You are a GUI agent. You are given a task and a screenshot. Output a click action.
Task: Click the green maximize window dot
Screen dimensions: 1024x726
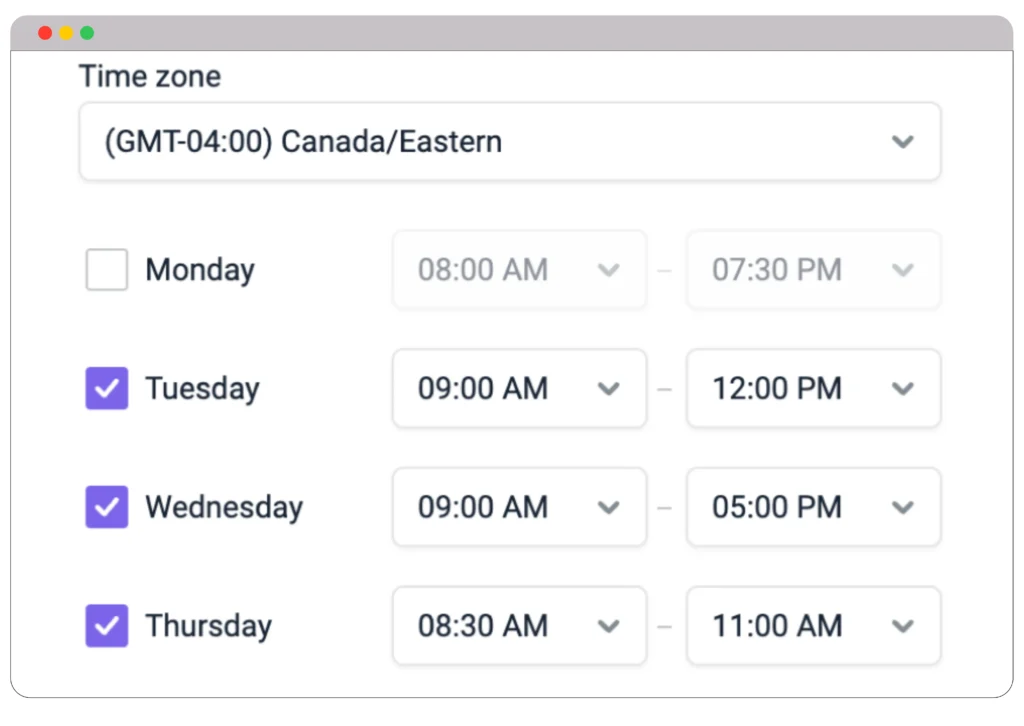pos(88,33)
